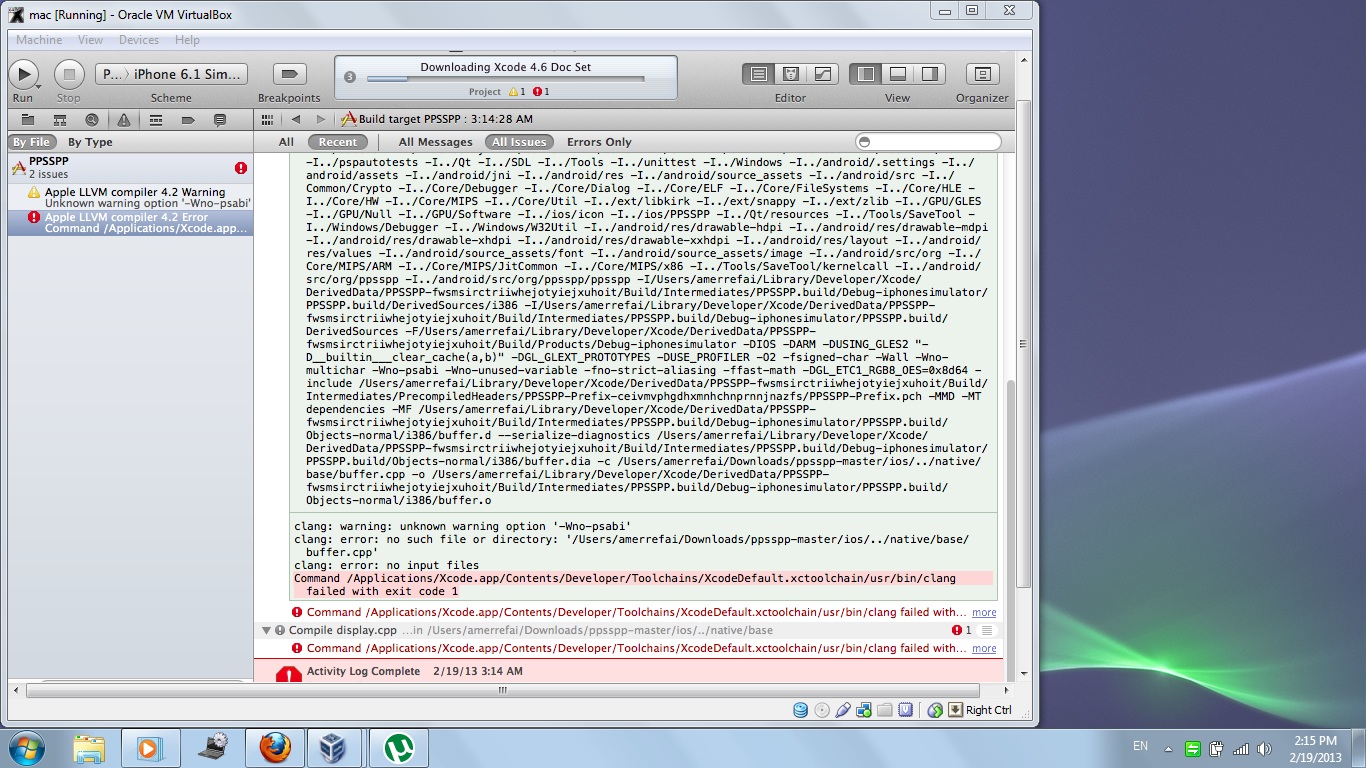Screen dimensions: 1366x768
Task: Select the Issue navigator warning triangle icon
Action: [x=123, y=120]
